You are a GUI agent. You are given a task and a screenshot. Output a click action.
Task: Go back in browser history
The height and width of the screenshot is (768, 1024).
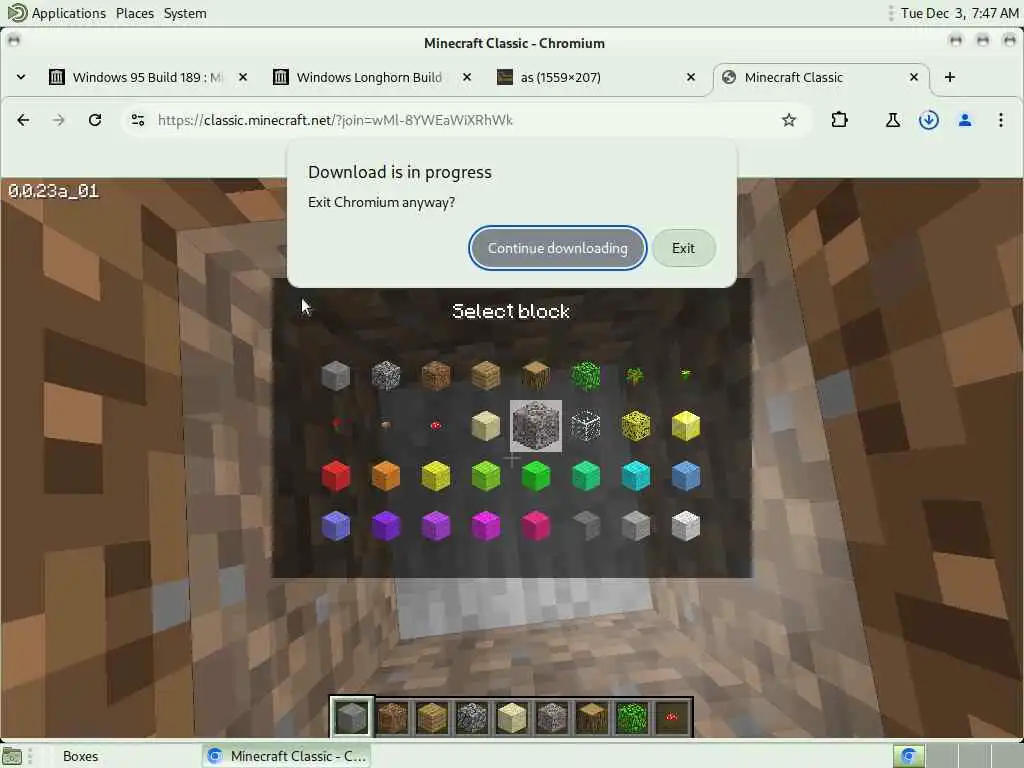click(23, 120)
